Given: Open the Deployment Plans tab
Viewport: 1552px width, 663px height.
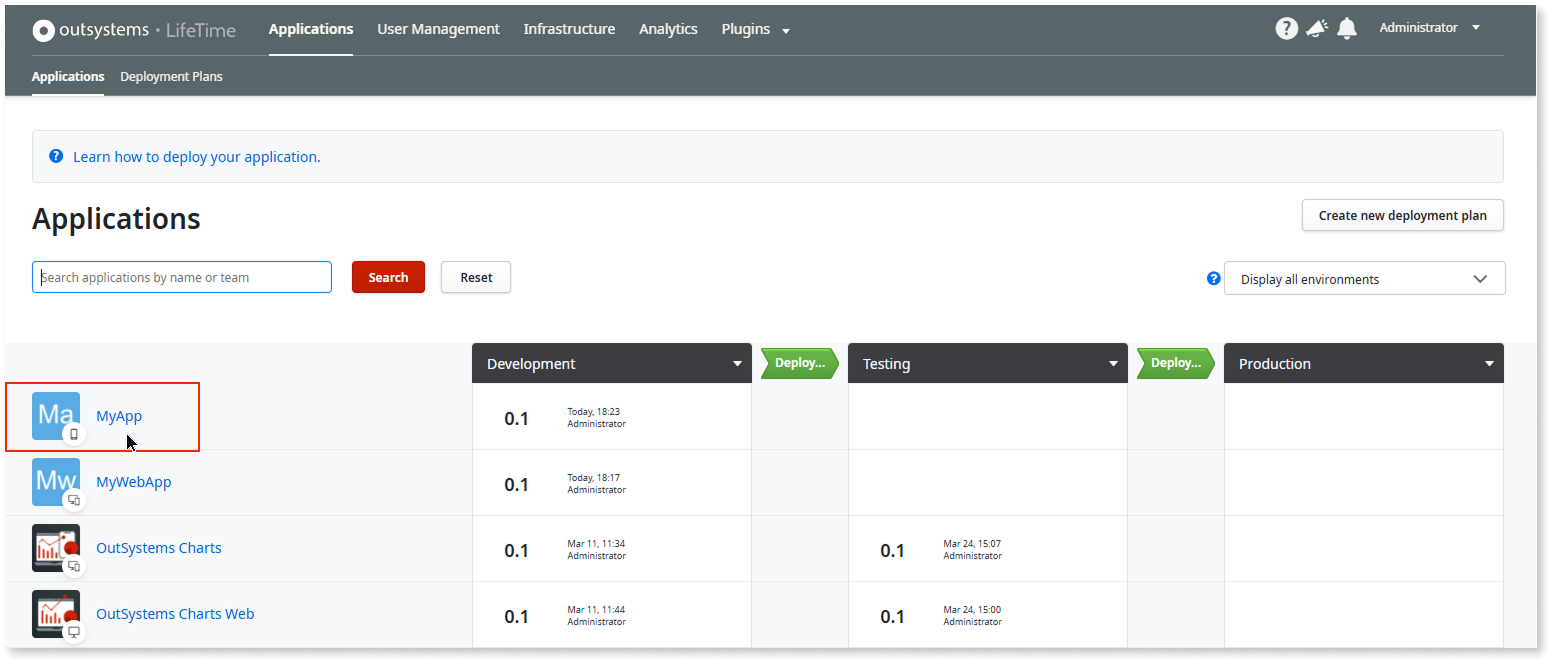Looking at the screenshot, I should [171, 76].
